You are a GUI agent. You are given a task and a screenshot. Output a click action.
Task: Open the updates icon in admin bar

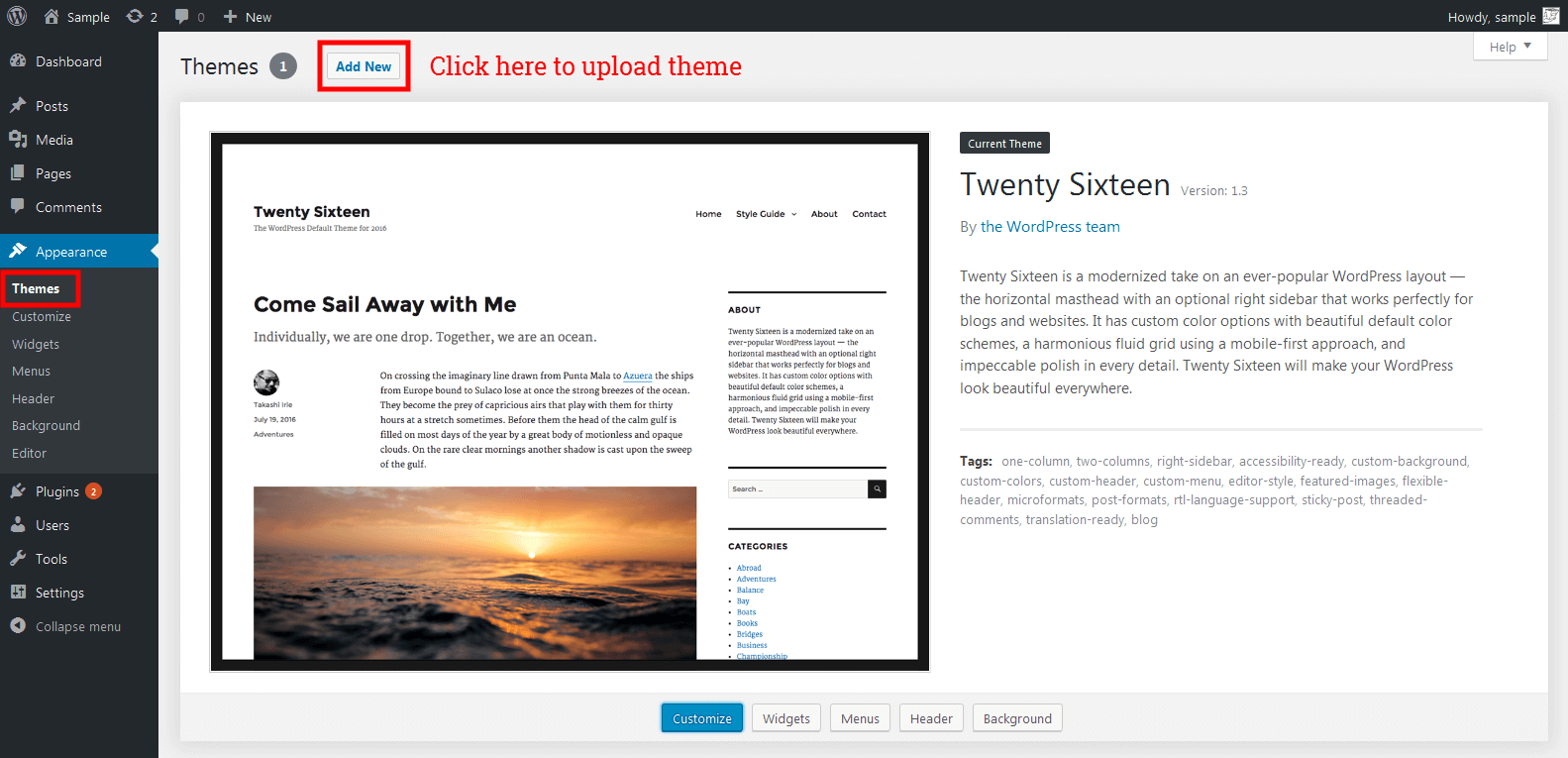click(x=136, y=17)
